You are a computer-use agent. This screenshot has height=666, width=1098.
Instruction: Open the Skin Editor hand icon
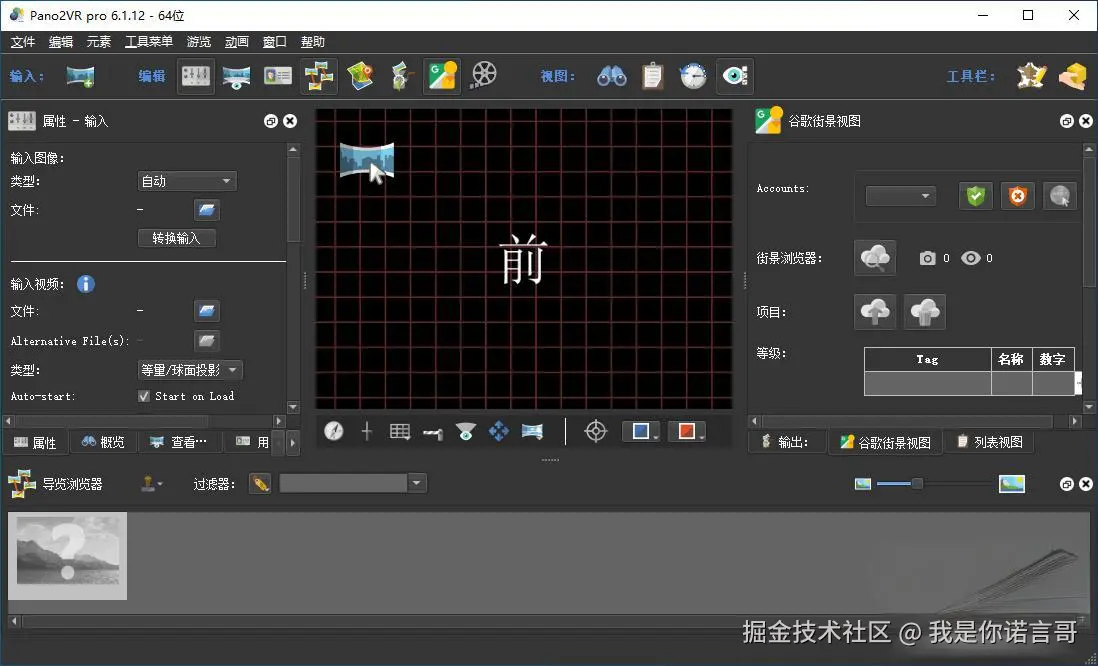pos(1072,76)
